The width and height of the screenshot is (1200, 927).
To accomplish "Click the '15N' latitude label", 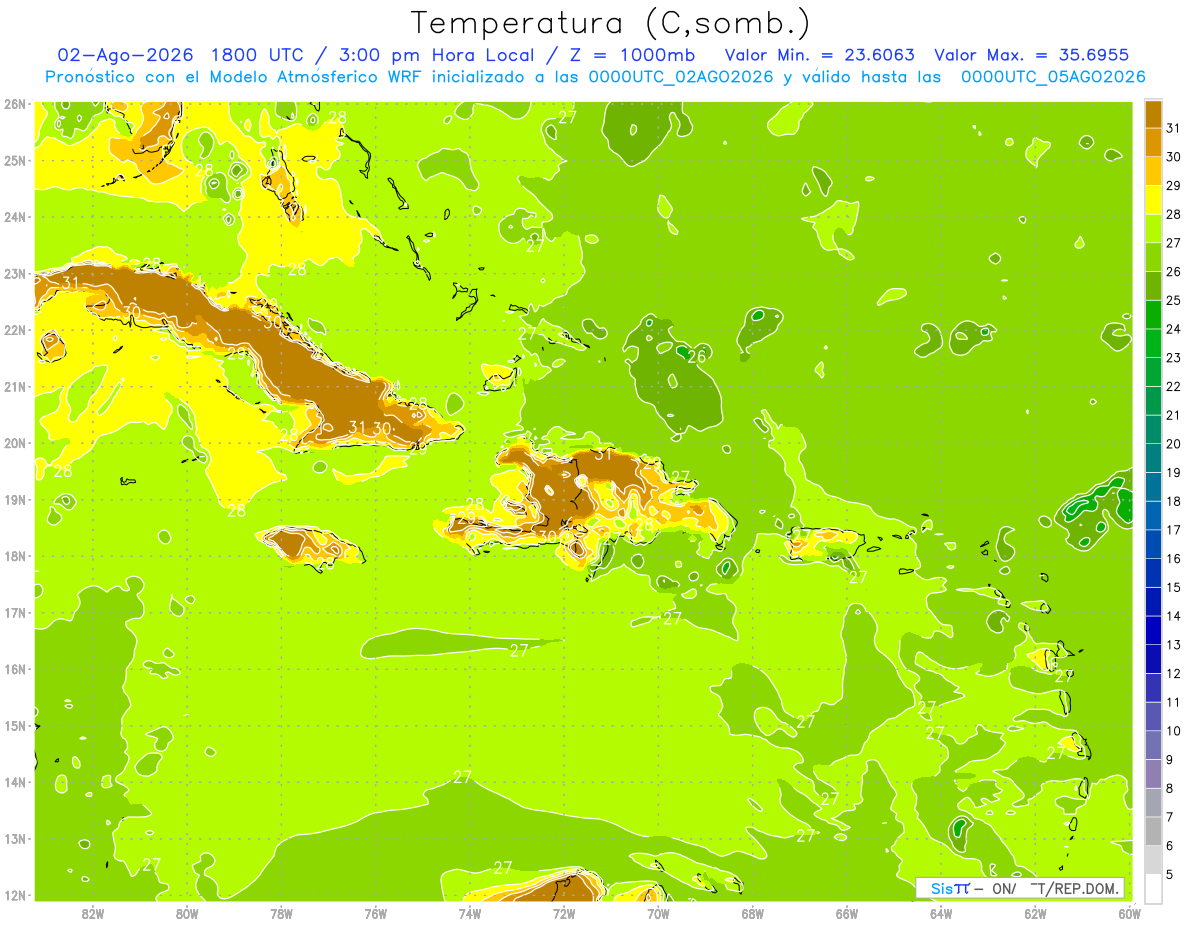I will [x=15, y=726].
